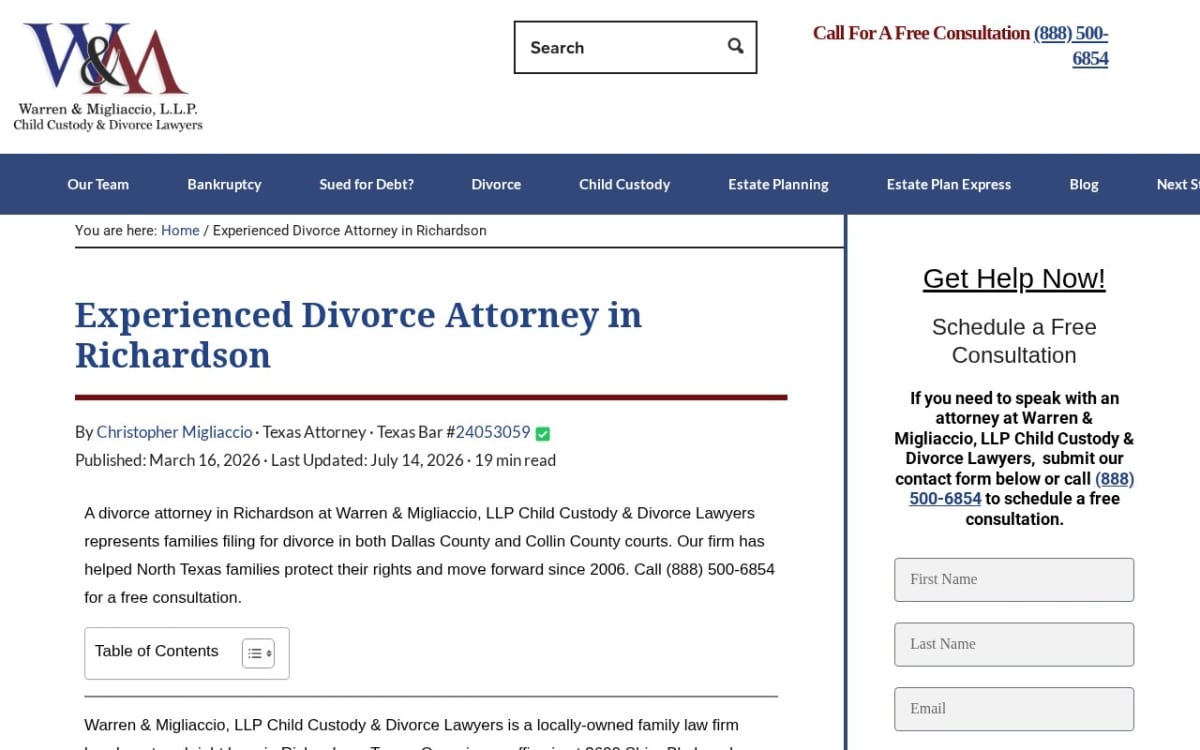Open the Blog menu item

1084,184
